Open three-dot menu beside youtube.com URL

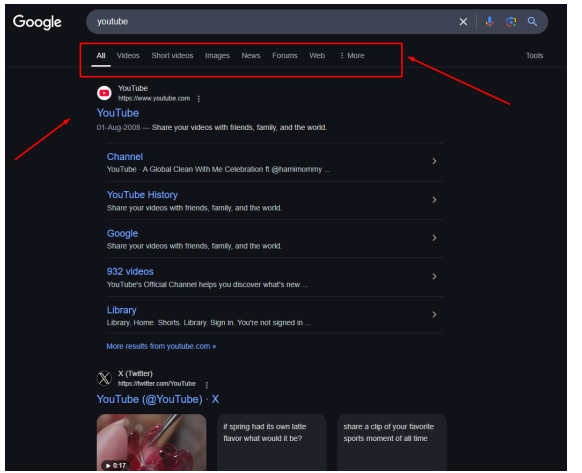199,99
